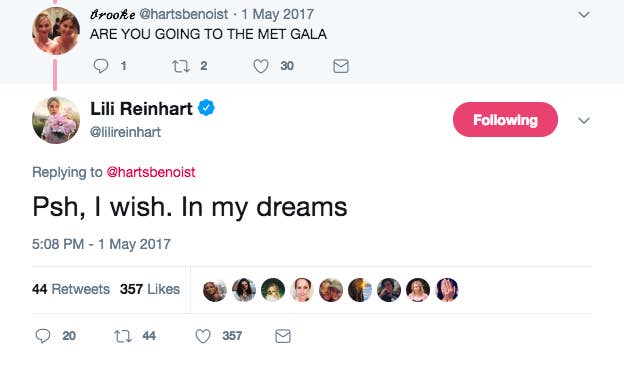Open the chevron menu on brooke's tweet

pyautogui.click(x=584, y=15)
